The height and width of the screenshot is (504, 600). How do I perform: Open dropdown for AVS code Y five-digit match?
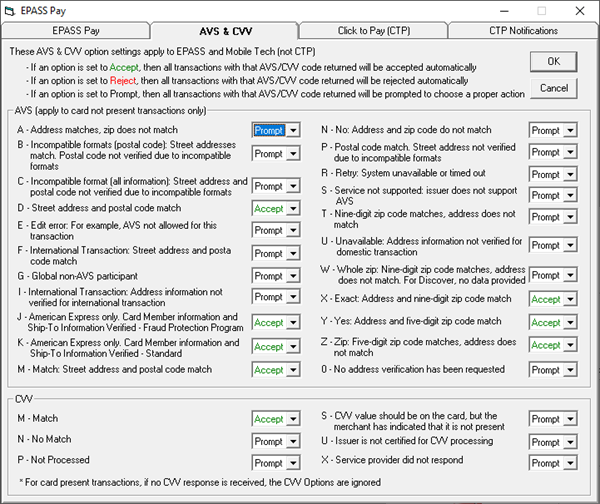coord(570,323)
